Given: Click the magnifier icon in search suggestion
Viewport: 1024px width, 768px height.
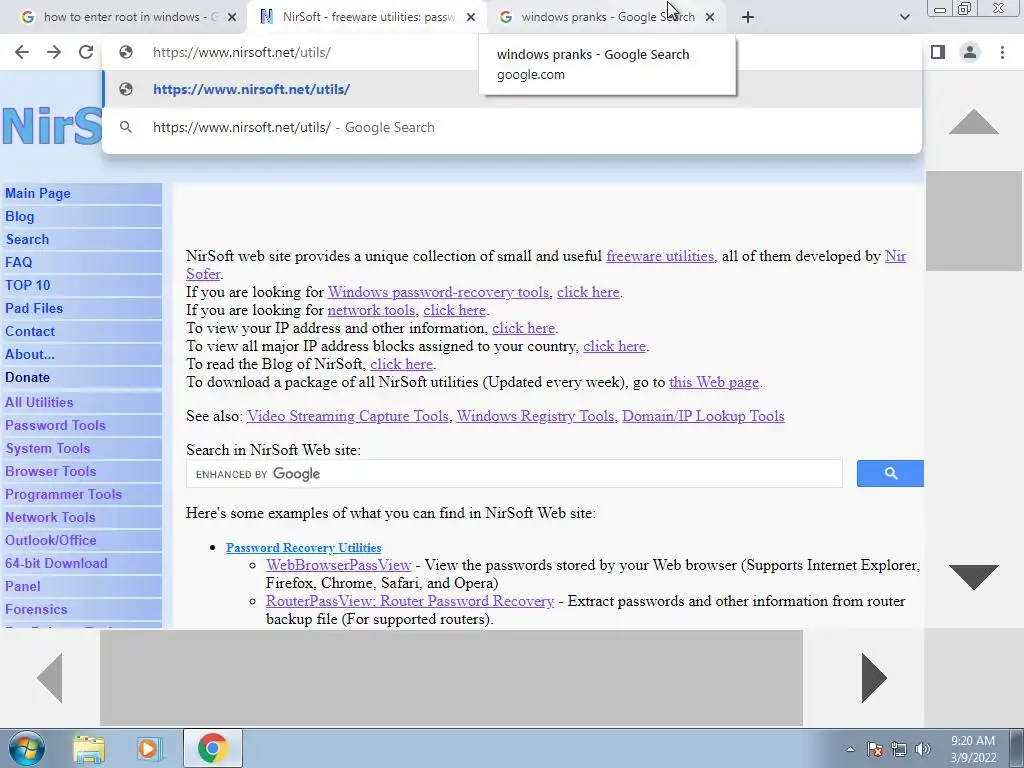Looking at the screenshot, I should [126, 127].
